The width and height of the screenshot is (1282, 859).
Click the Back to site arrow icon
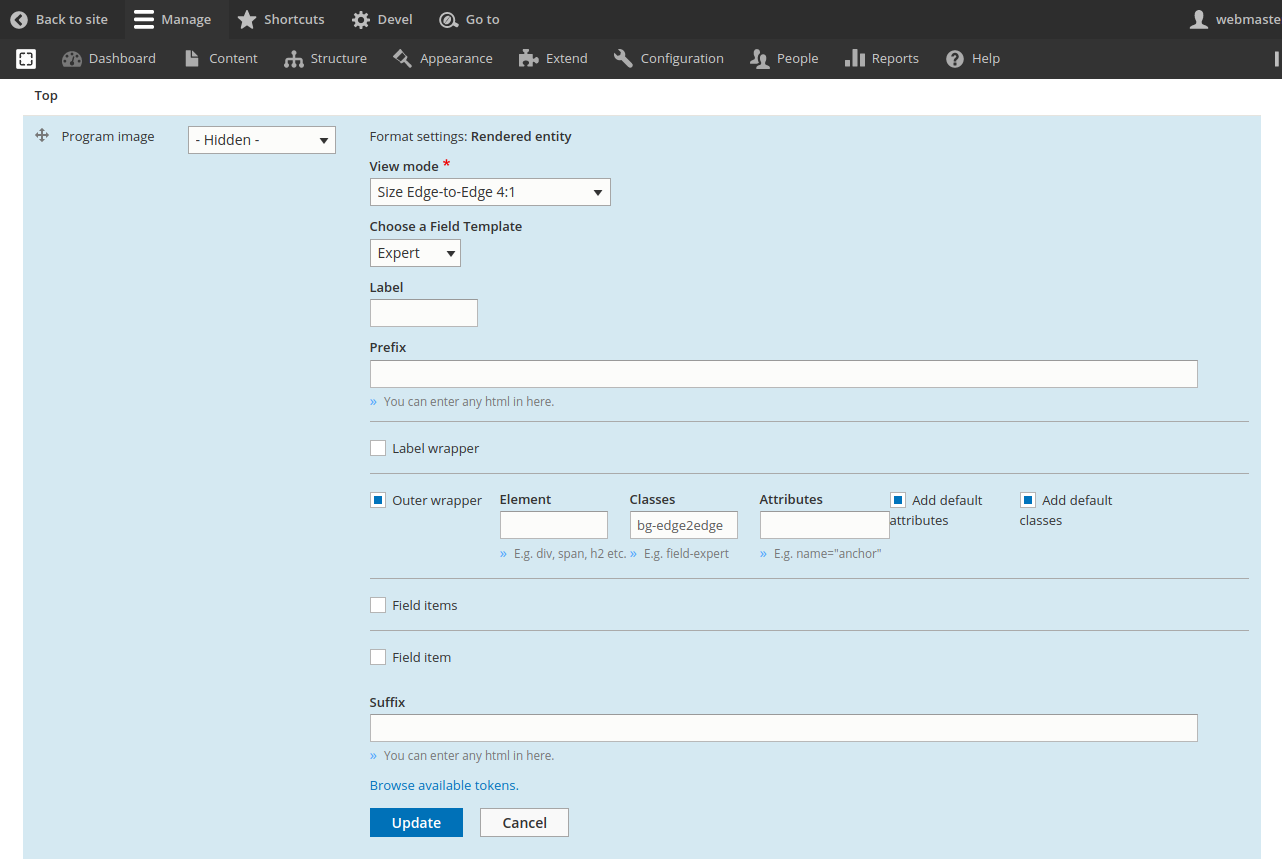coord(19,19)
